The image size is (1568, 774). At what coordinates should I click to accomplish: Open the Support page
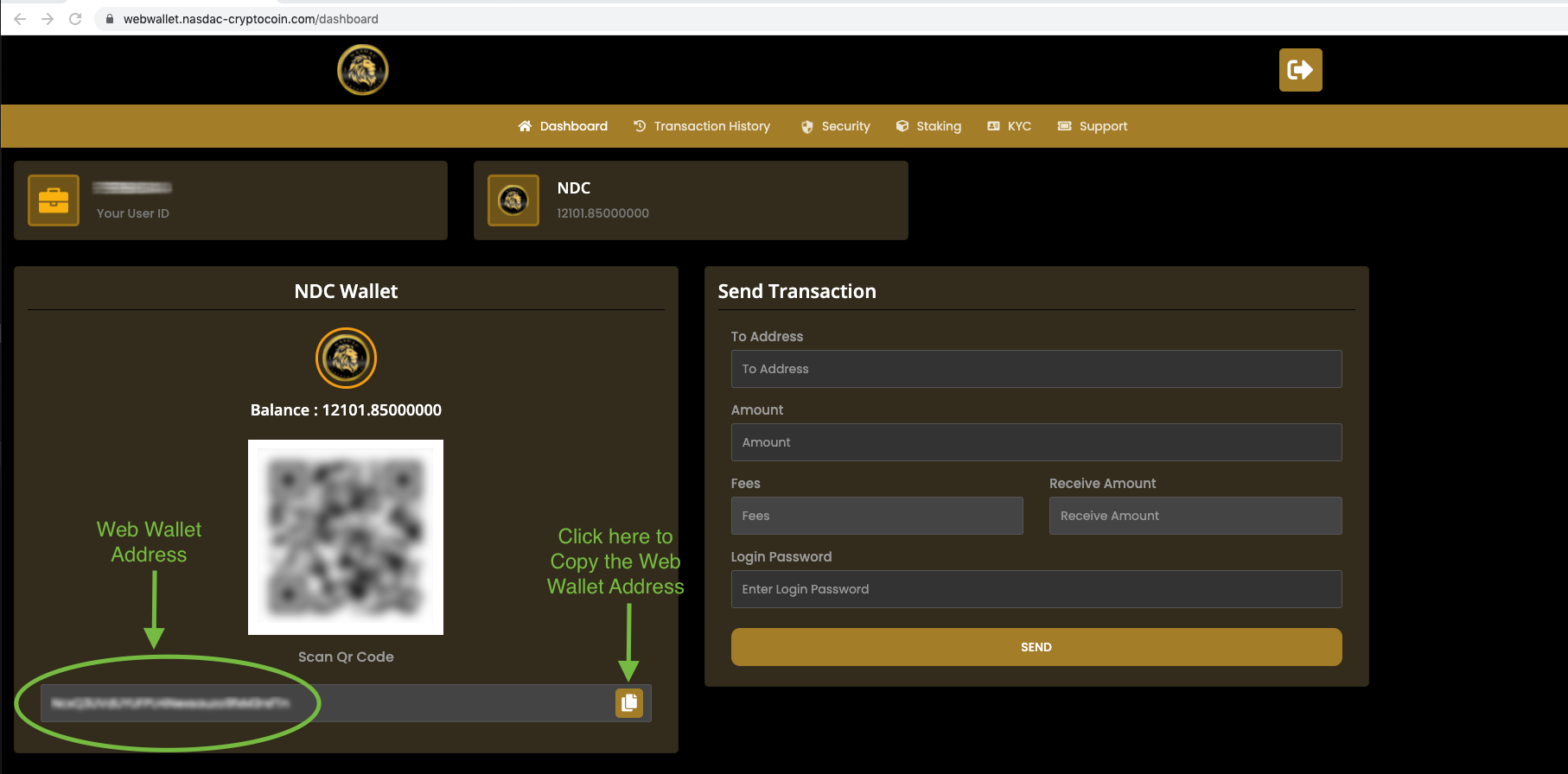tap(1092, 126)
